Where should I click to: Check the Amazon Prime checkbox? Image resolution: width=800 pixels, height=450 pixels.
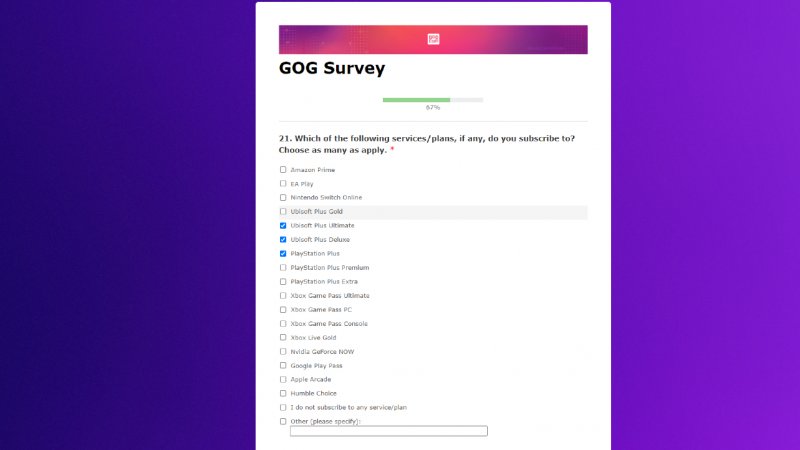(x=283, y=170)
